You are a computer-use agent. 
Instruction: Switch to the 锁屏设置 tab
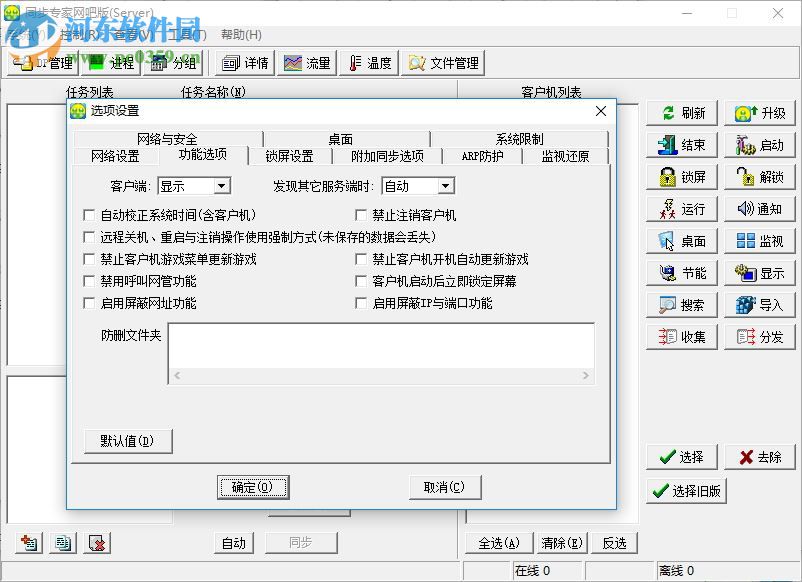[284, 156]
